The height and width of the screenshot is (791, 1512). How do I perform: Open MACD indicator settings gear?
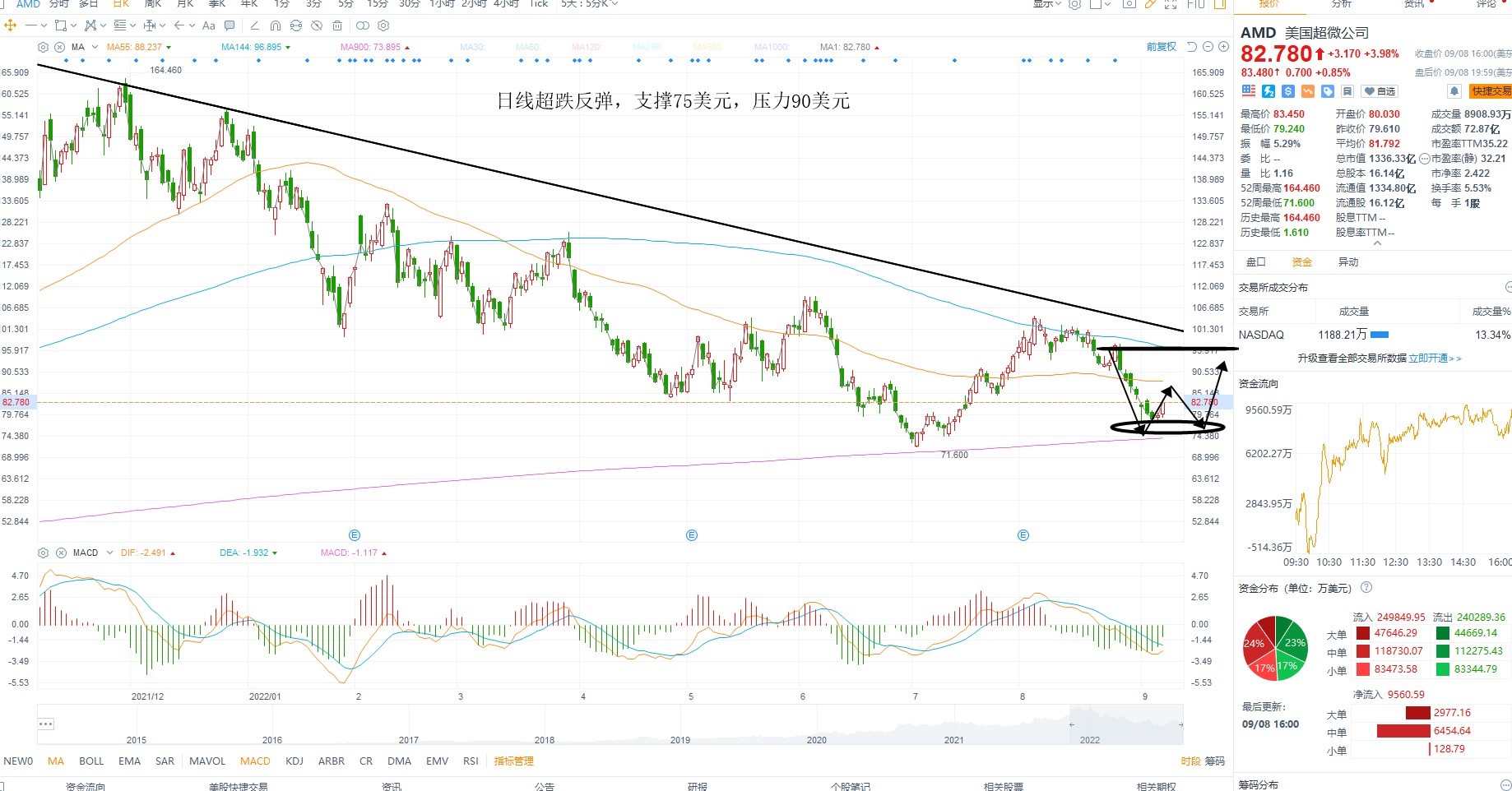coord(44,553)
